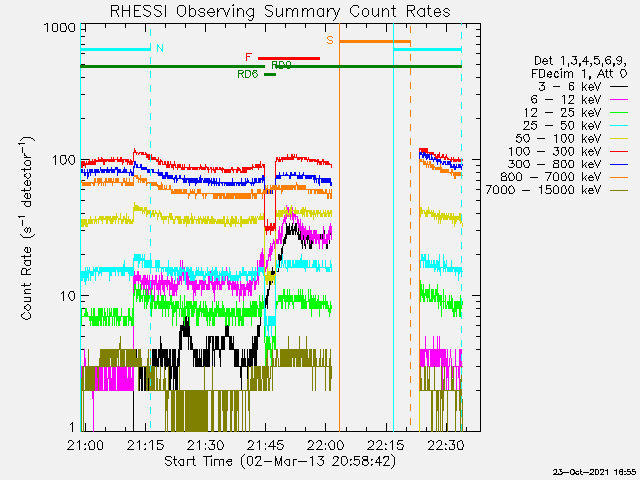
Task: Click the yellow 50 - 100 keV legend line
Action: point(619,139)
